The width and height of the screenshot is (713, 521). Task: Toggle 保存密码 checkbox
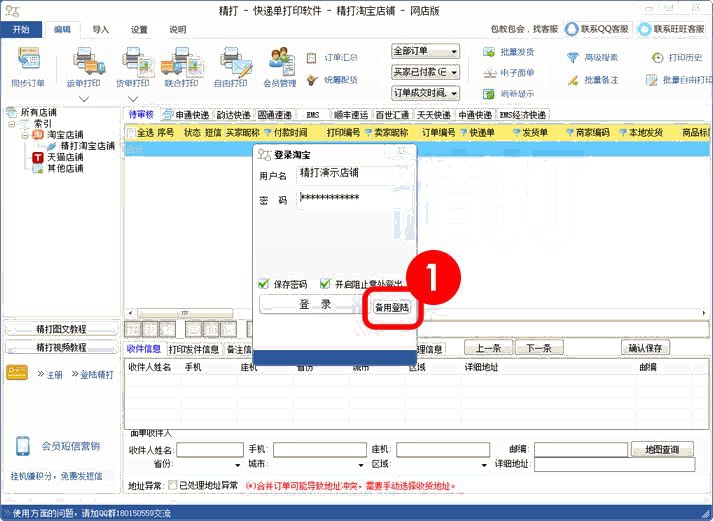click(263, 284)
